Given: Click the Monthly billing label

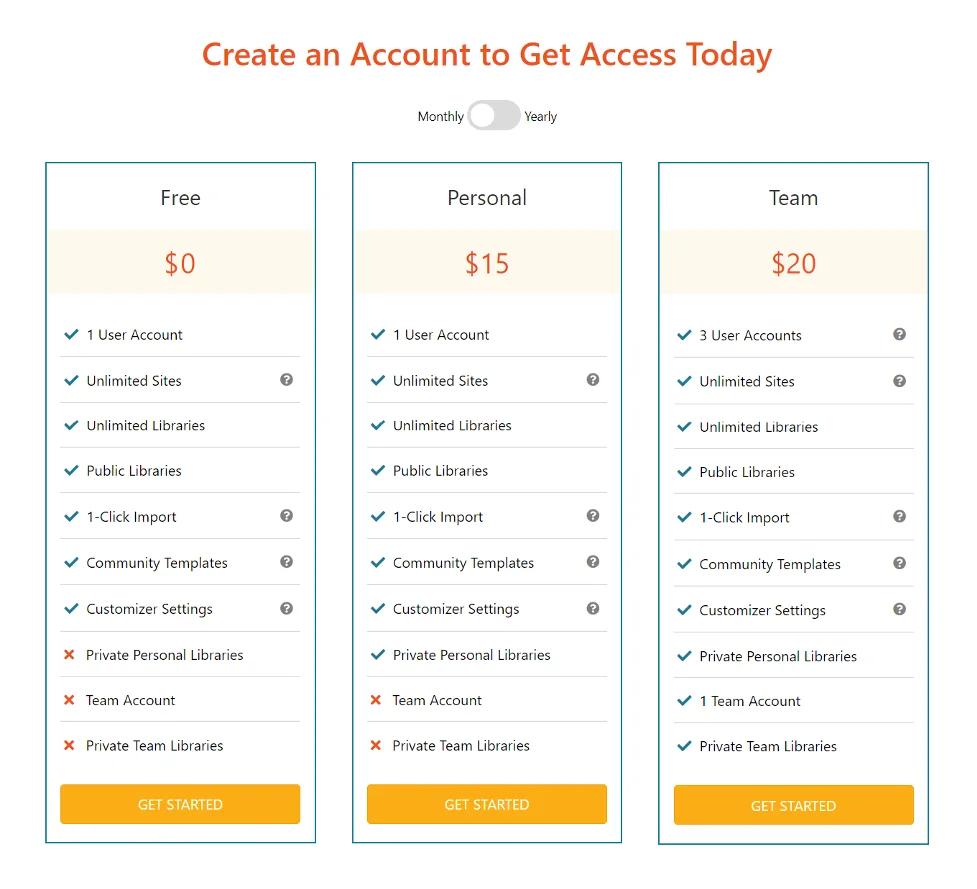Looking at the screenshot, I should tap(441, 116).
